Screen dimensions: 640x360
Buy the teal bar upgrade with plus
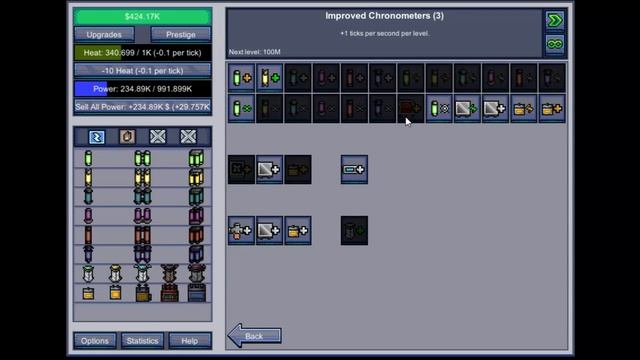tap(354, 169)
